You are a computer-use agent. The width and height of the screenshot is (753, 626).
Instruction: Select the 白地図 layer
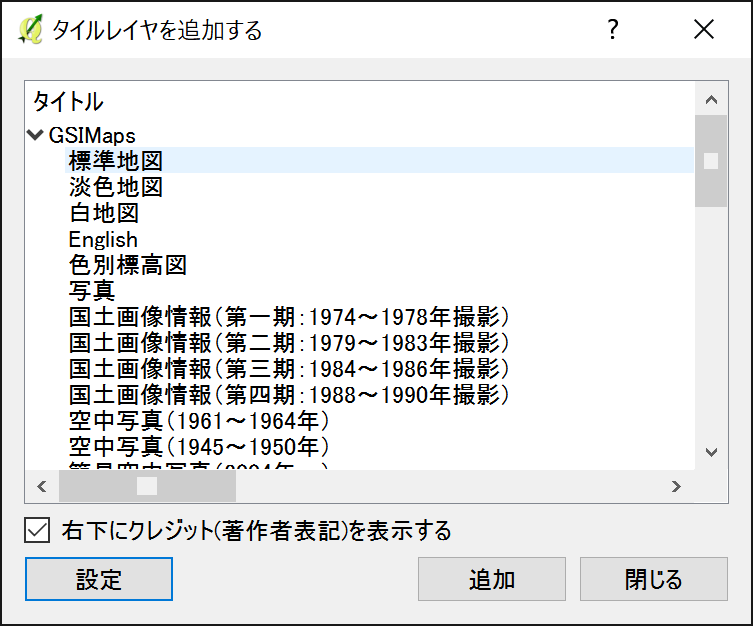(104, 213)
